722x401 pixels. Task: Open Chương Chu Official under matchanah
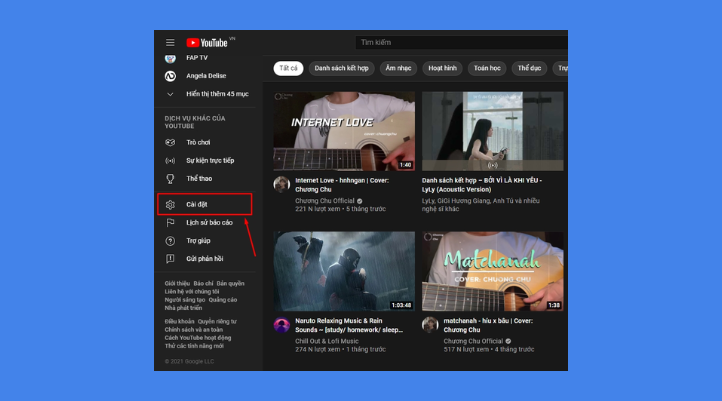point(473,341)
